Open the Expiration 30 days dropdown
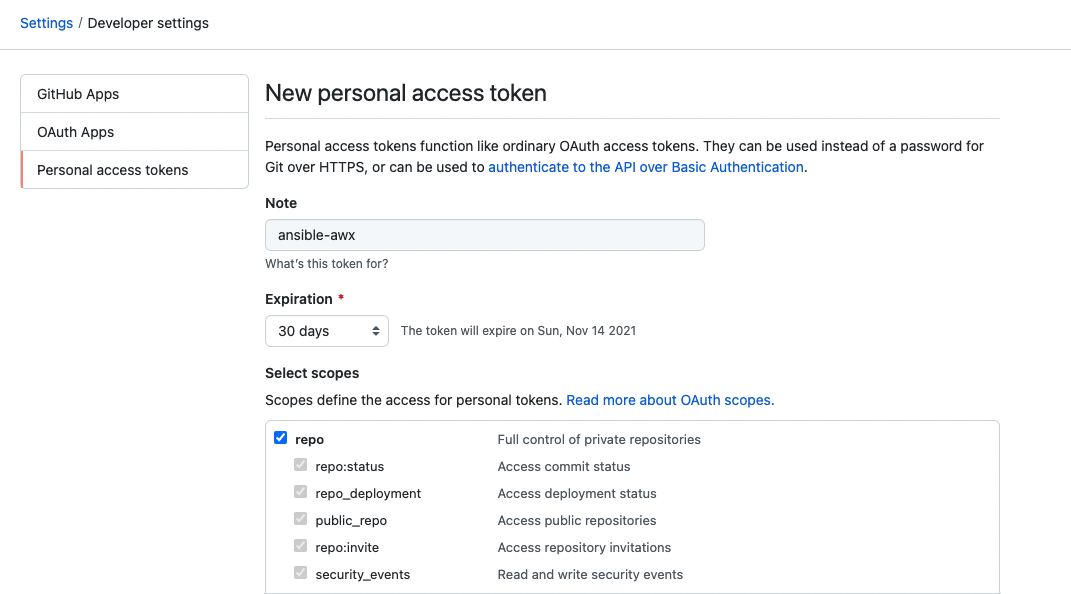The width and height of the screenshot is (1071, 594). pos(327,331)
